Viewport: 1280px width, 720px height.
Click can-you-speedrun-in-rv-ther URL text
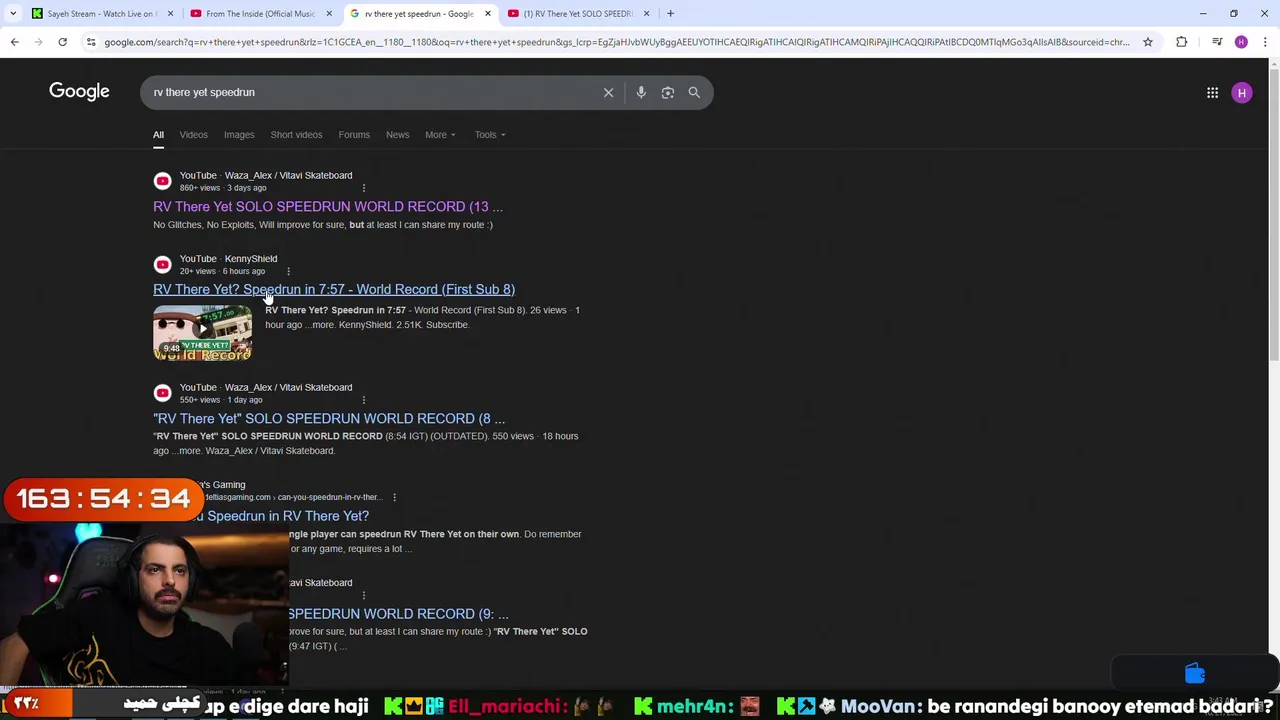coord(329,497)
